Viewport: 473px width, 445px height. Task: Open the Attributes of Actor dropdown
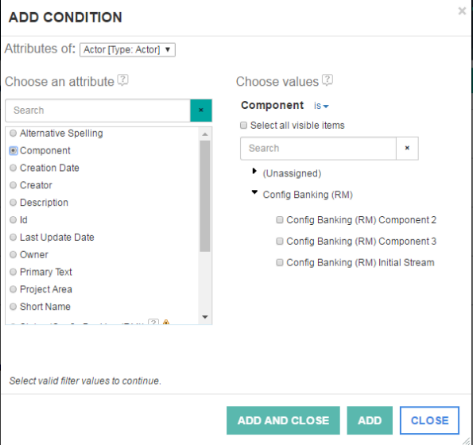127,50
